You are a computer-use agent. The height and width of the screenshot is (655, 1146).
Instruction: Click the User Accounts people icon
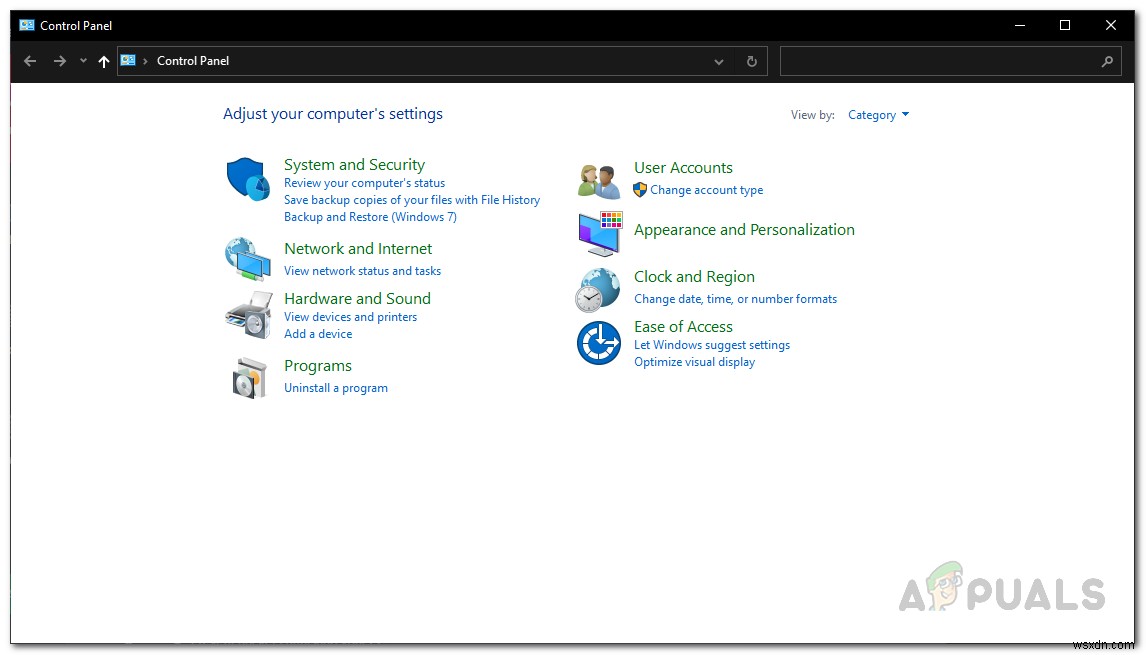pyautogui.click(x=597, y=178)
